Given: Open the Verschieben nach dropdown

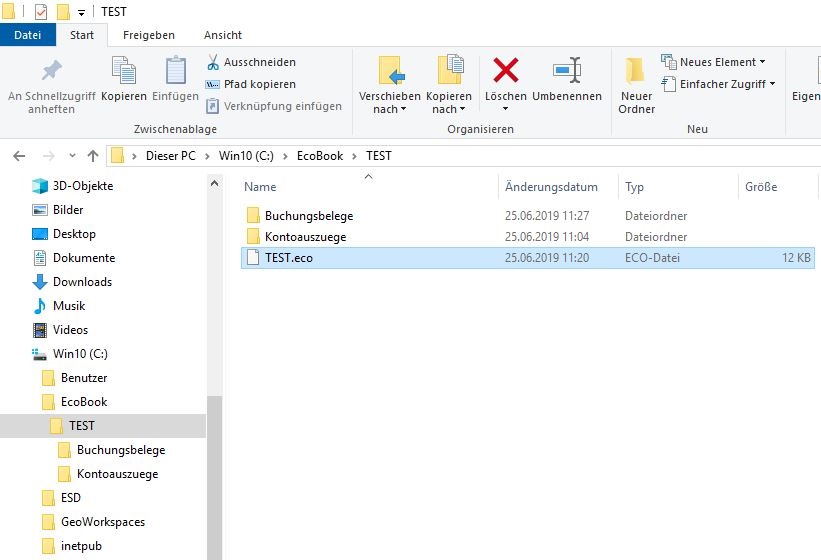Looking at the screenshot, I should [390, 103].
